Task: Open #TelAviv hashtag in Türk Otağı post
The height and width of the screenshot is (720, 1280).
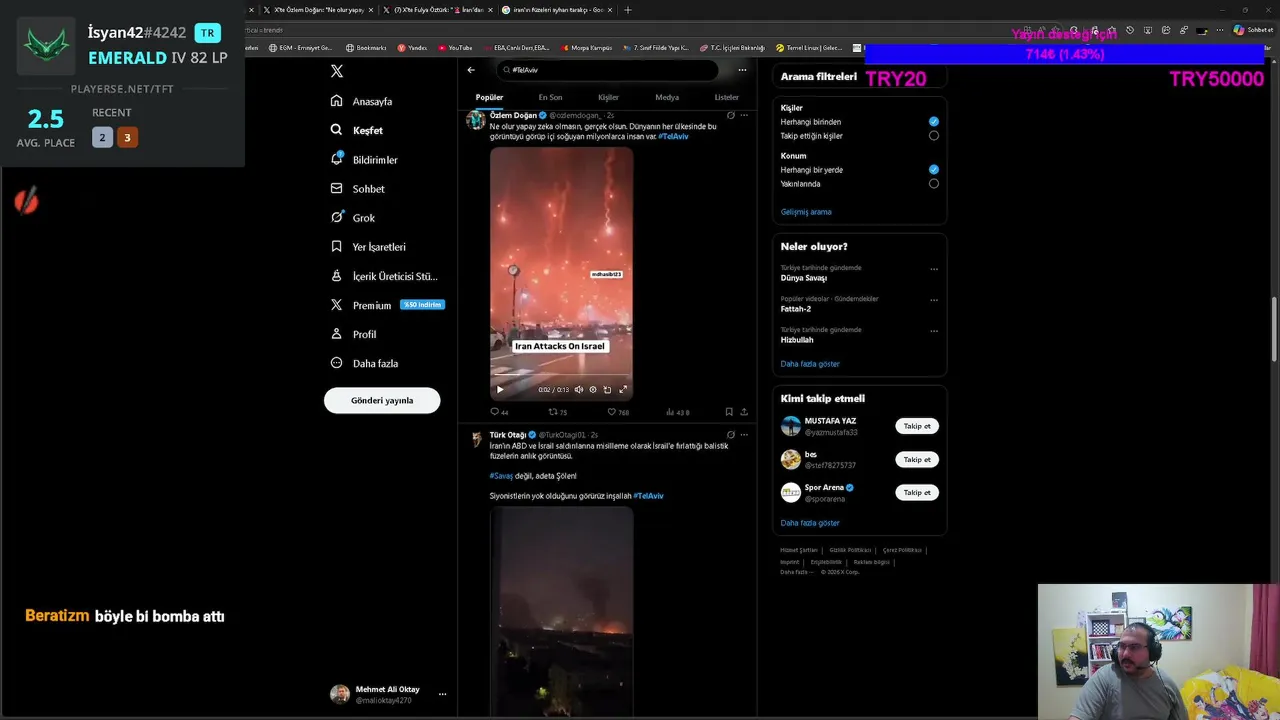Action: click(x=648, y=496)
